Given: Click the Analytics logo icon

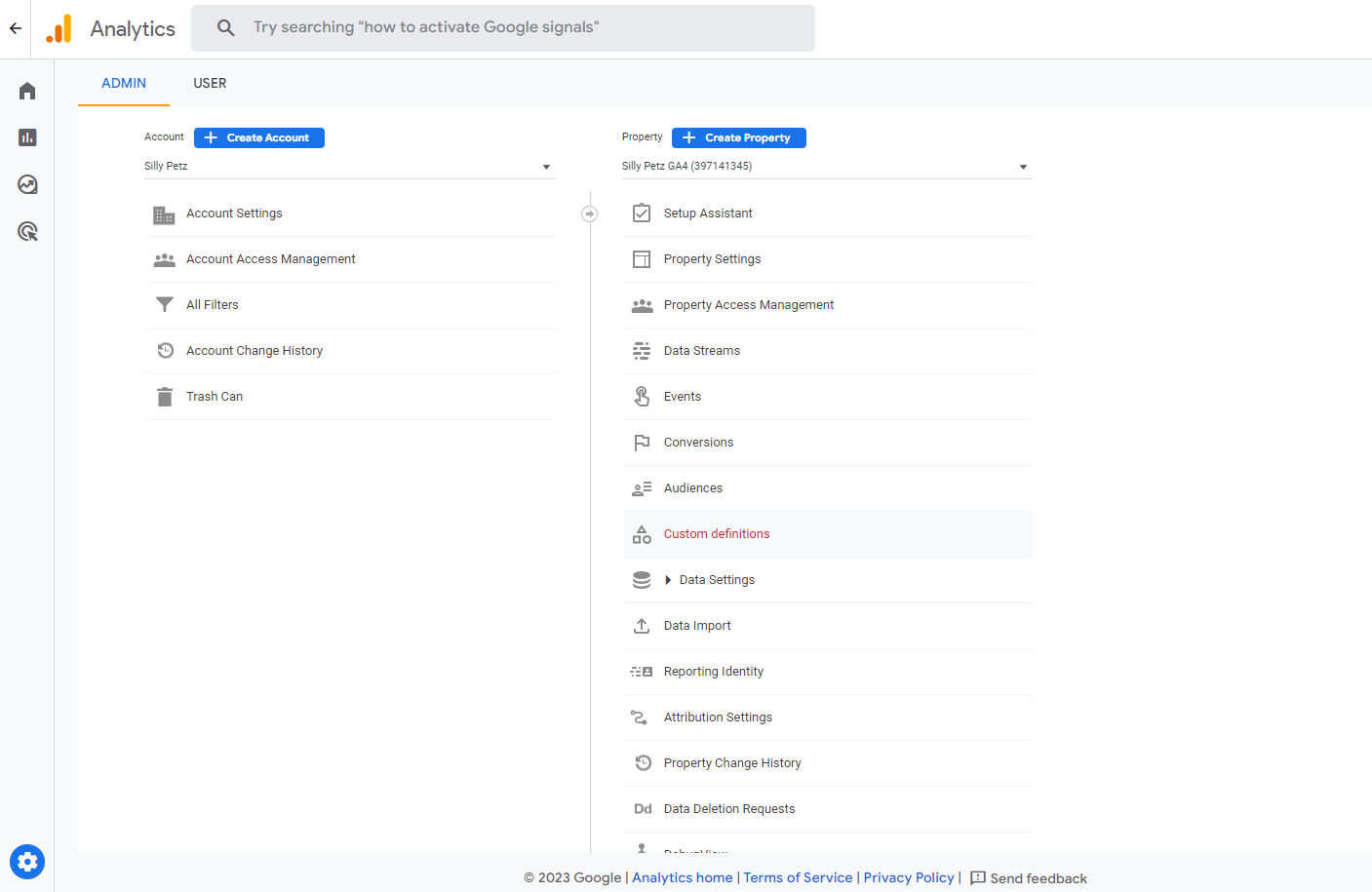Looking at the screenshot, I should pyautogui.click(x=59, y=28).
